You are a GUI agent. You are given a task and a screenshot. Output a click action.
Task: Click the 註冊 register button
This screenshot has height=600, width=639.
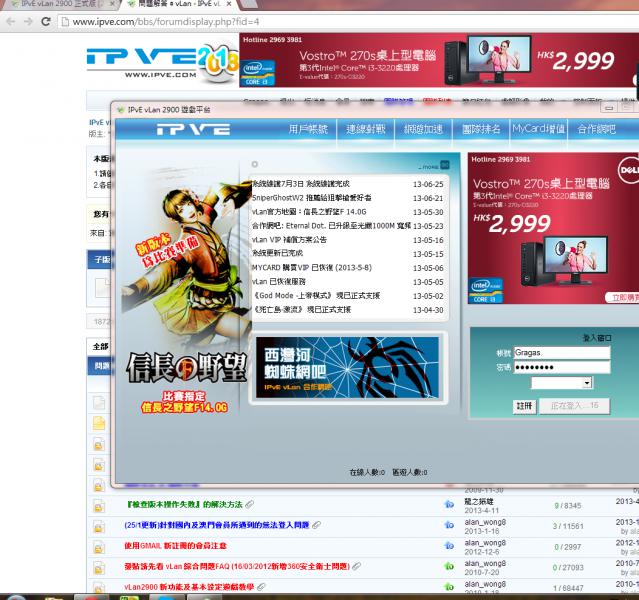point(524,406)
